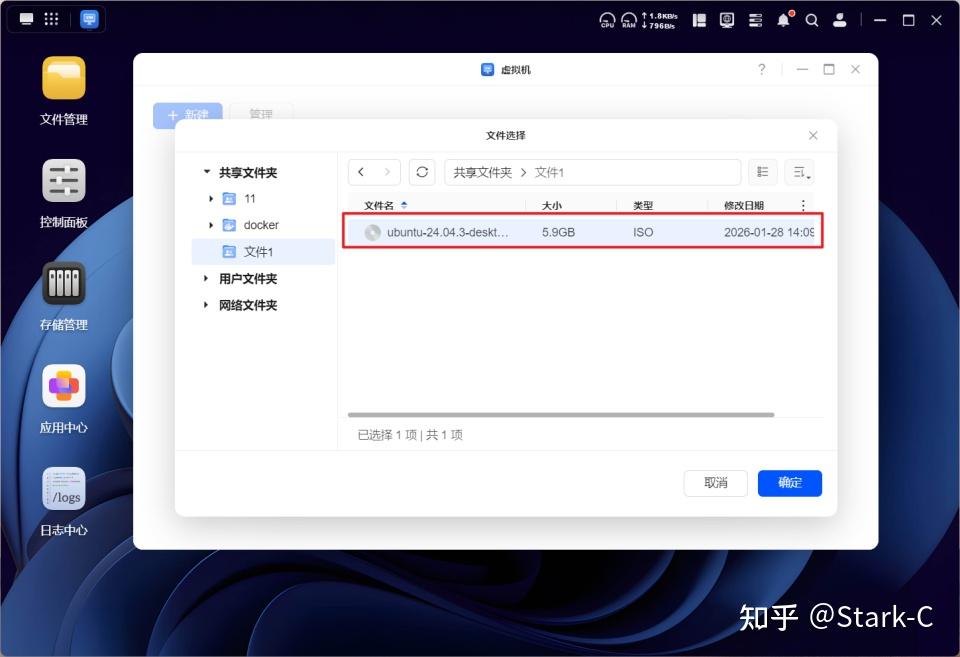The image size is (960, 657).
Task: Expand the docker folder arrow
Action: [211, 225]
